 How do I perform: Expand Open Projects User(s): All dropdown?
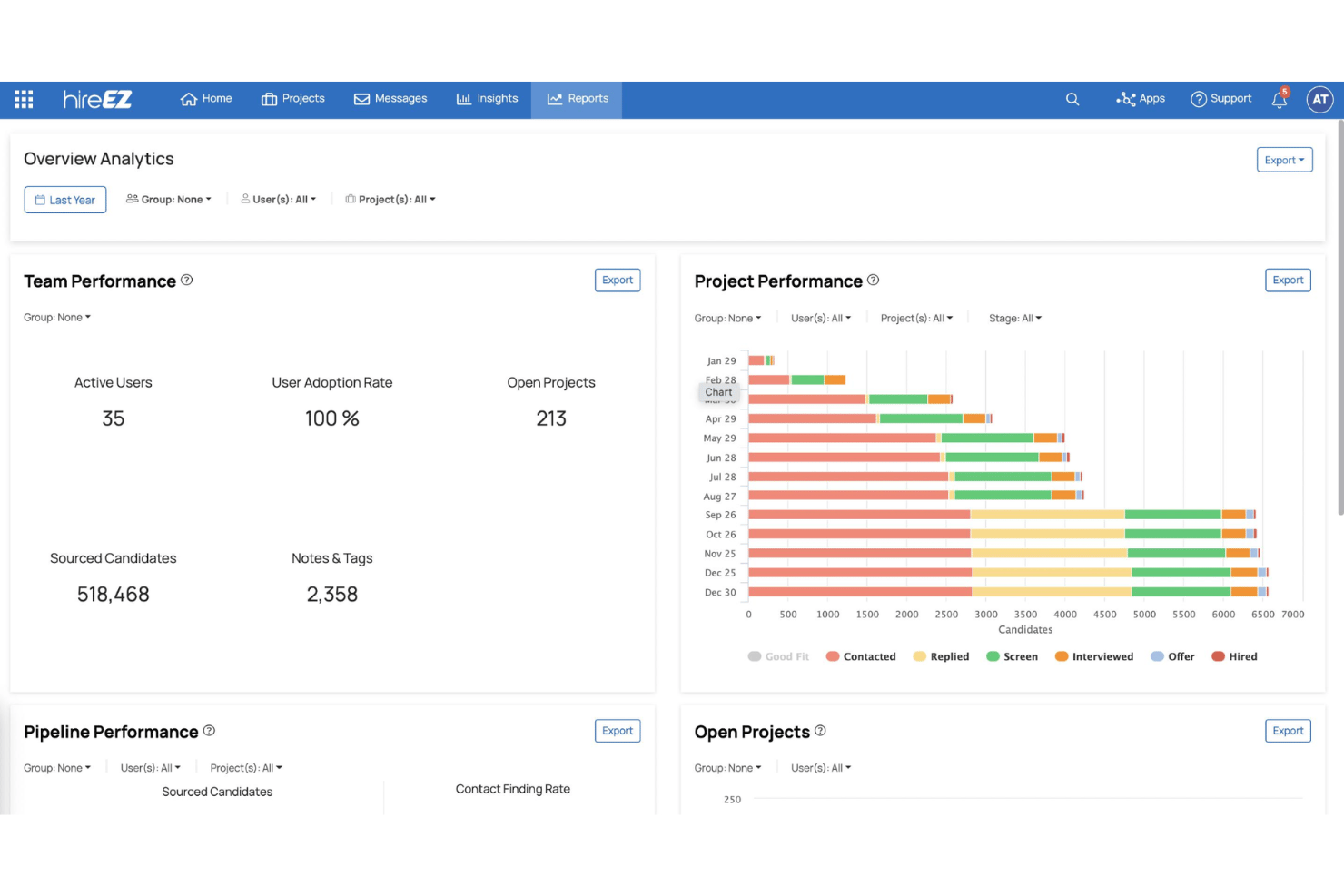(821, 768)
